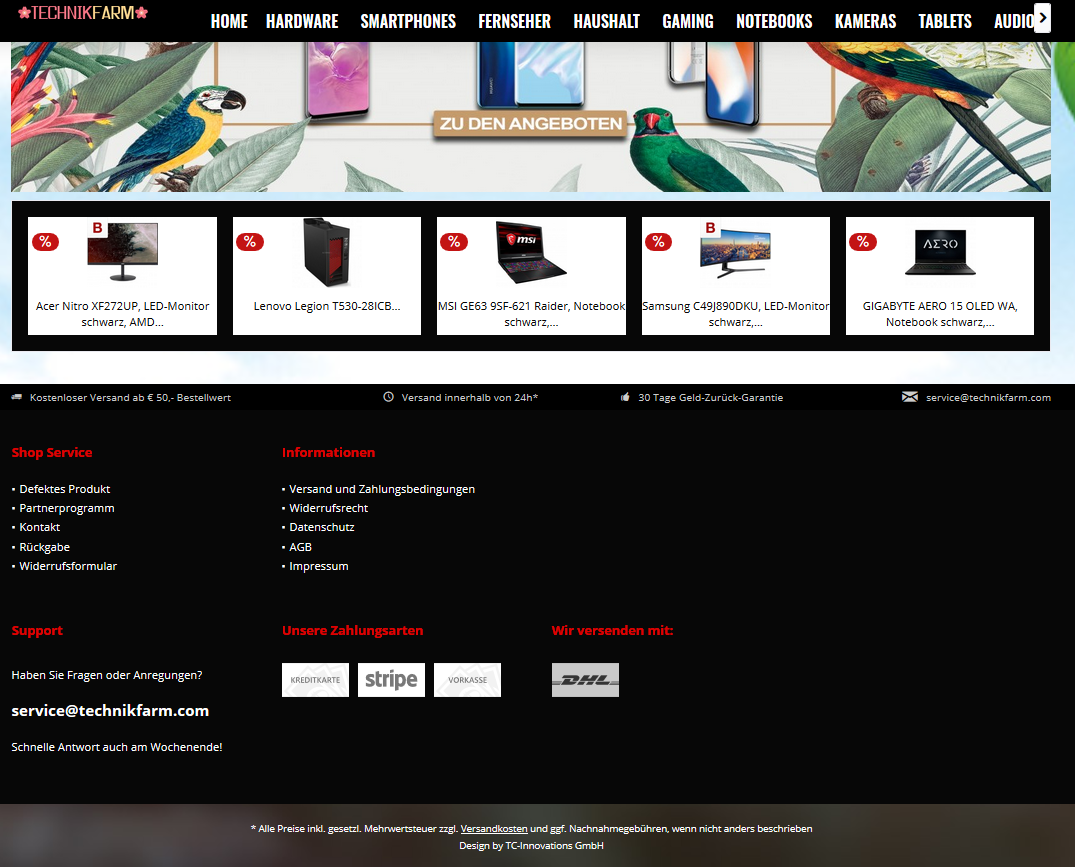Click the clock icon beside 24h shipping

[388, 397]
